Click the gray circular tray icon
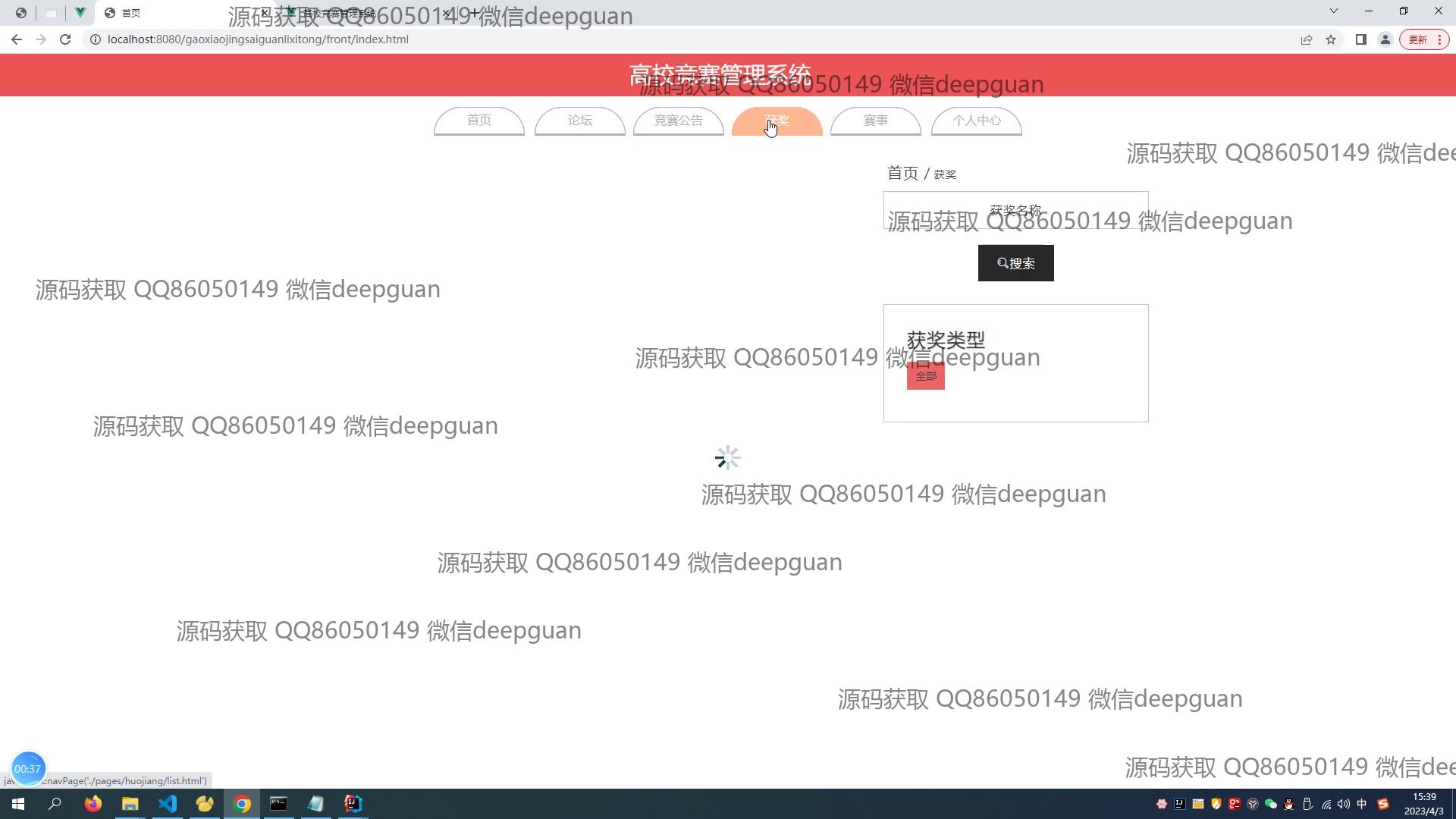Image resolution: width=1456 pixels, height=819 pixels. click(x=1253, y=804)
